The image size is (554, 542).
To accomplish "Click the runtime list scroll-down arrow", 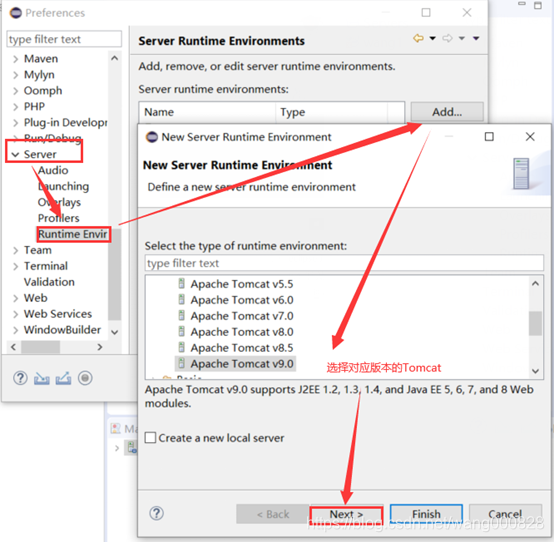I will [x=535, y=371].
